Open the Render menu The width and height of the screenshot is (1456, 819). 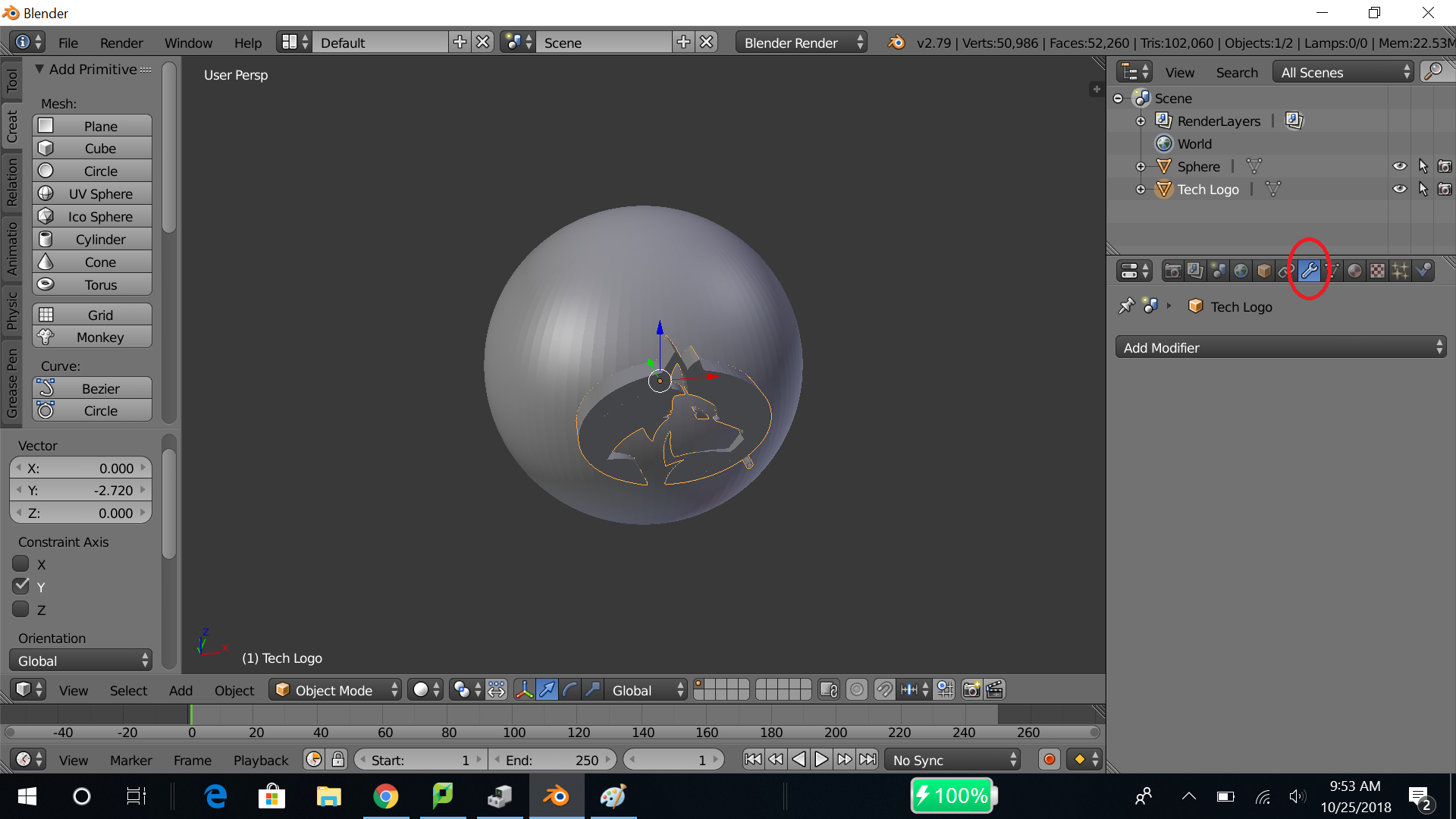point(121,43)
